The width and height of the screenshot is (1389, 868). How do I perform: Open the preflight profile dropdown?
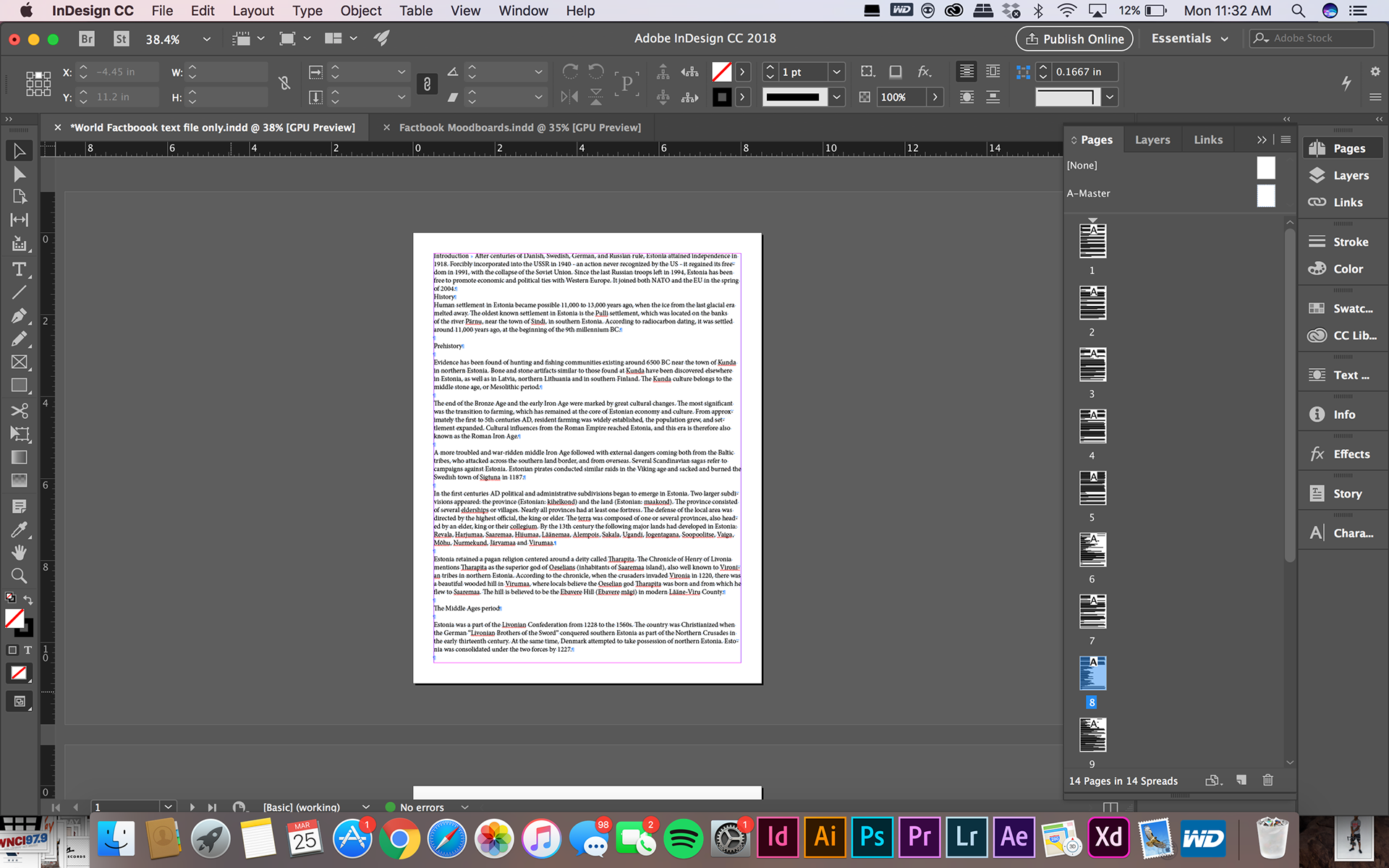click(365, 807)
